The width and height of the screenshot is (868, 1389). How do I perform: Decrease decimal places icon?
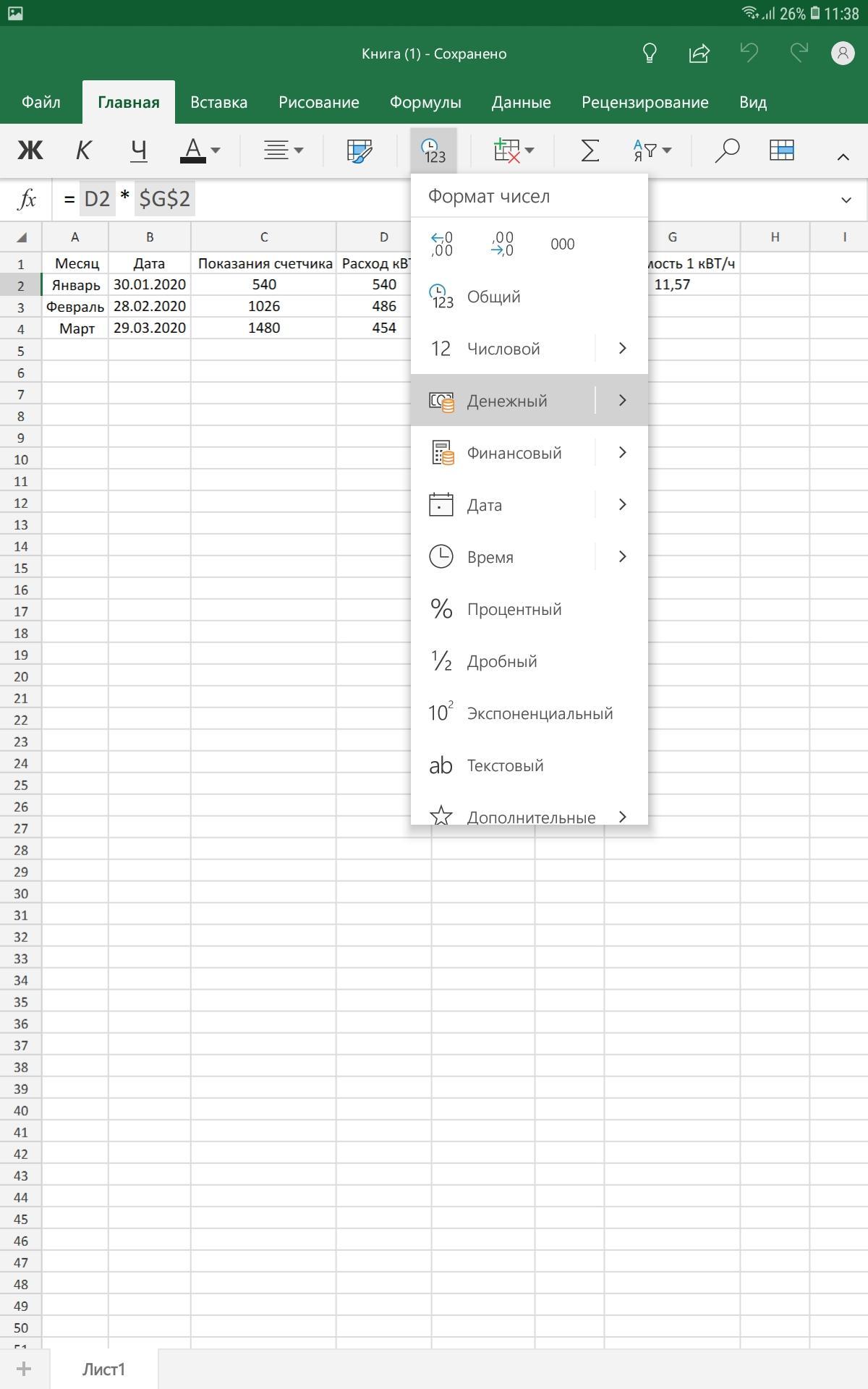pos(502,244)
